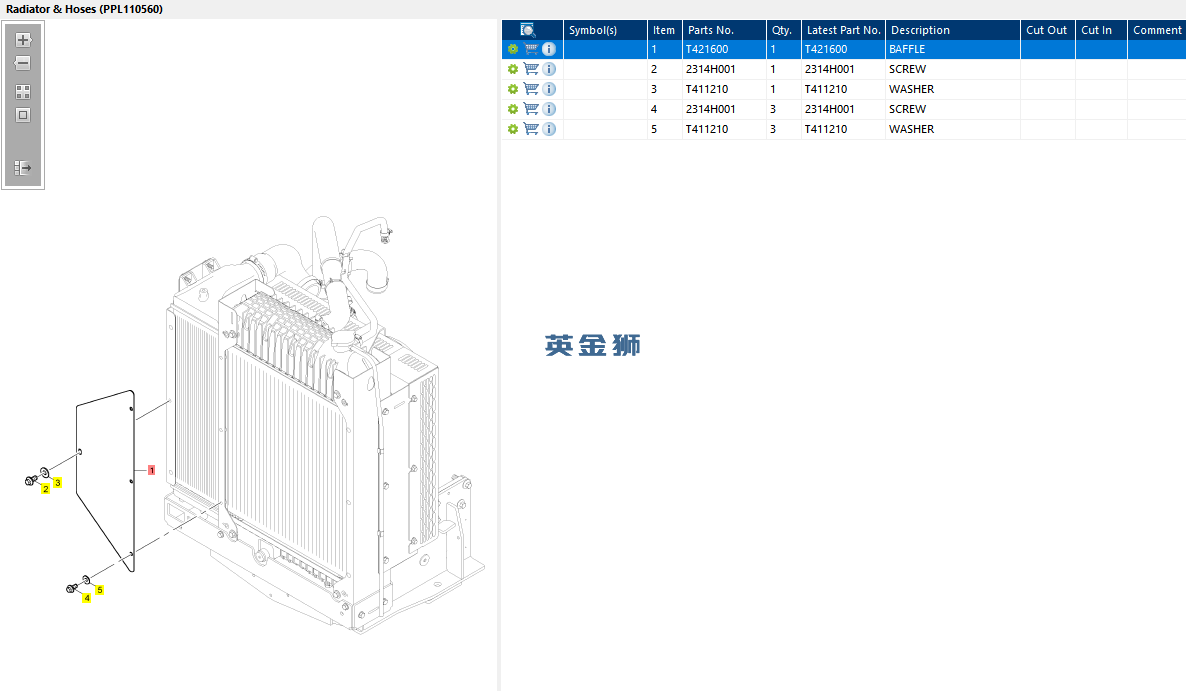
Task: Open info for item 2 SCREW
Action: (549, 69)
